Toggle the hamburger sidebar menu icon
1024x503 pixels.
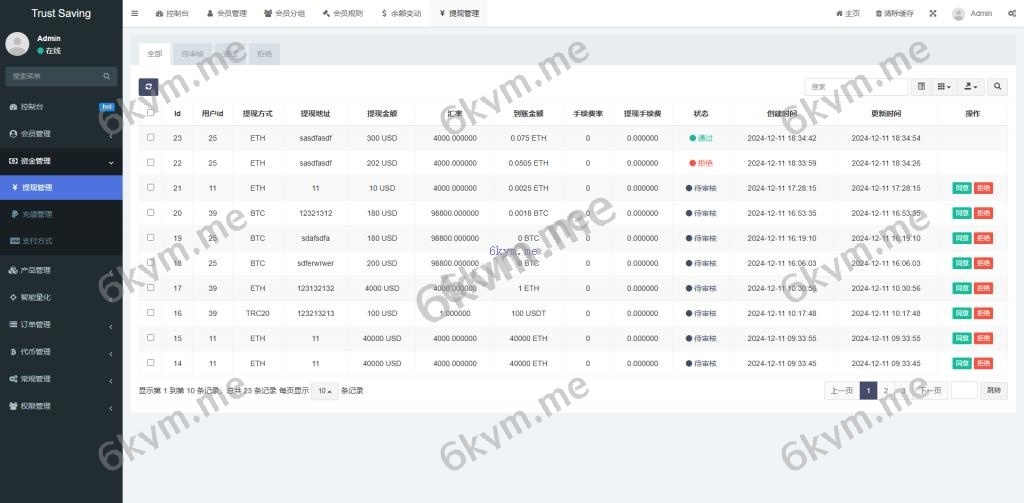coord(135,13)
